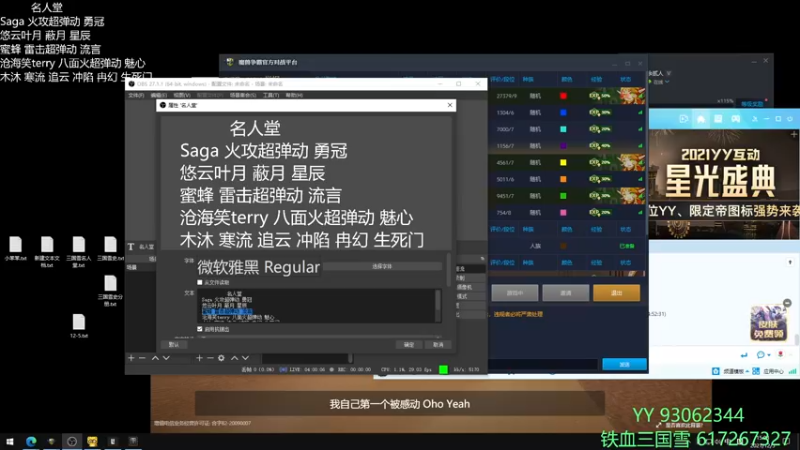Open the 2021YY互动 星光盛典 banner

click(x=724, y=184)
